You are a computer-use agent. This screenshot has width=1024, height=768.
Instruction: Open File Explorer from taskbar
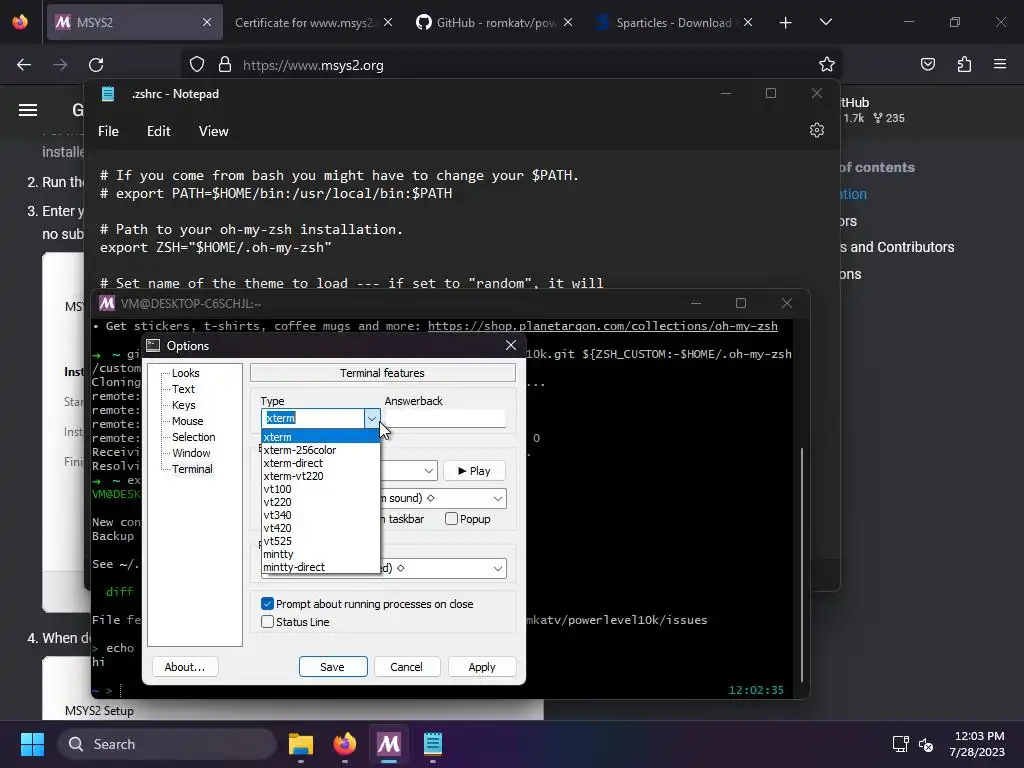pyautogui.click(x=301, y=744)
